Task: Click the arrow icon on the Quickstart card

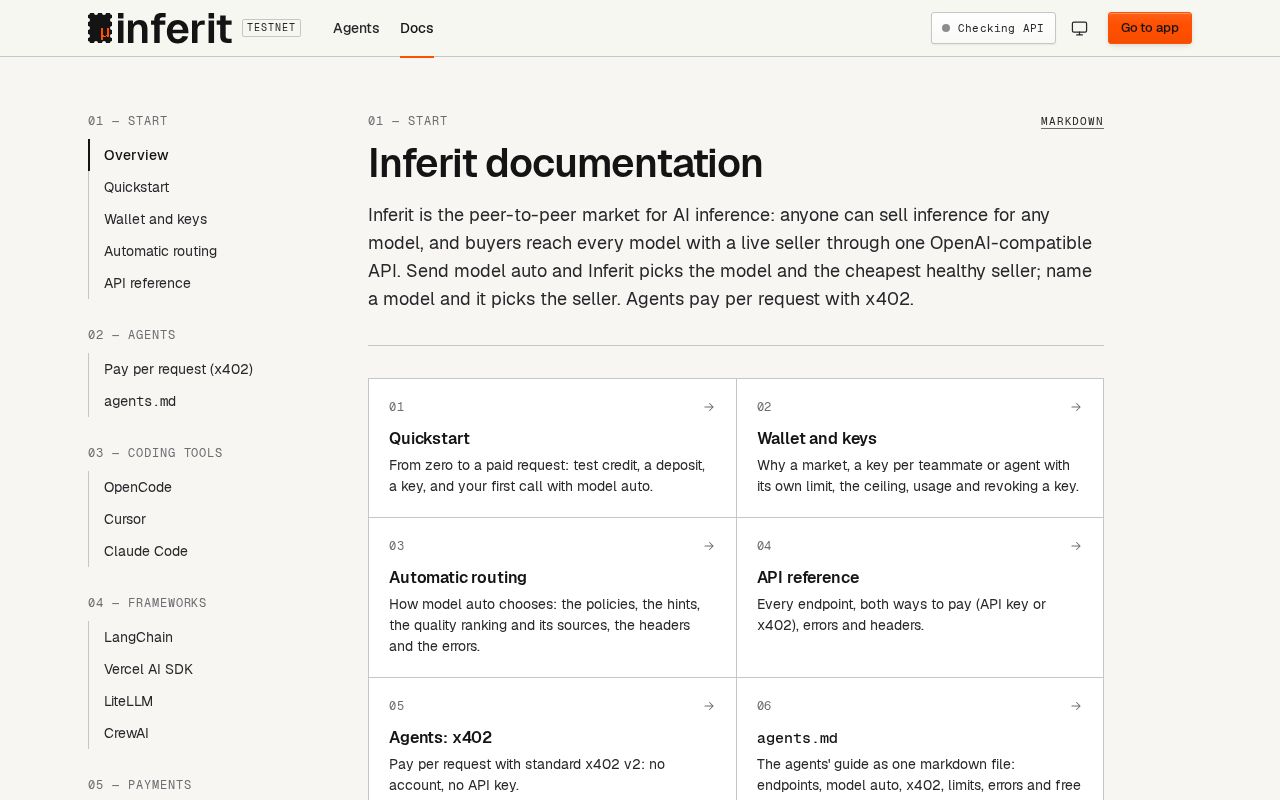Action: click(x=709, y=407)
